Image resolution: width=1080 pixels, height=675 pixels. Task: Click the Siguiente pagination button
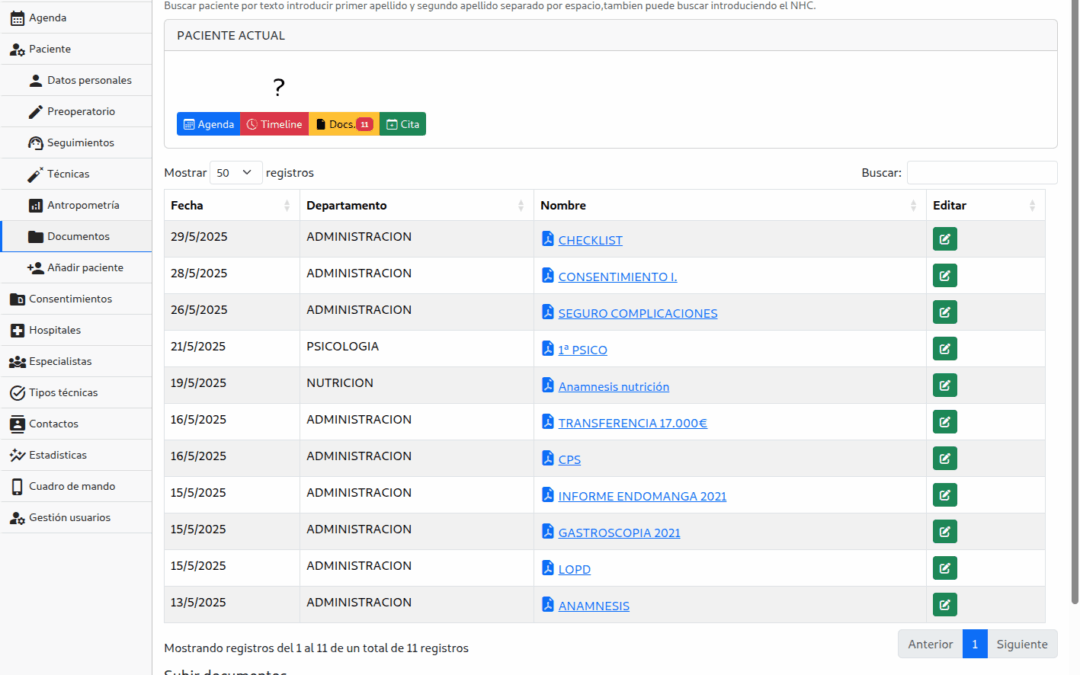pyautogui.click(x=1022, y=644)
